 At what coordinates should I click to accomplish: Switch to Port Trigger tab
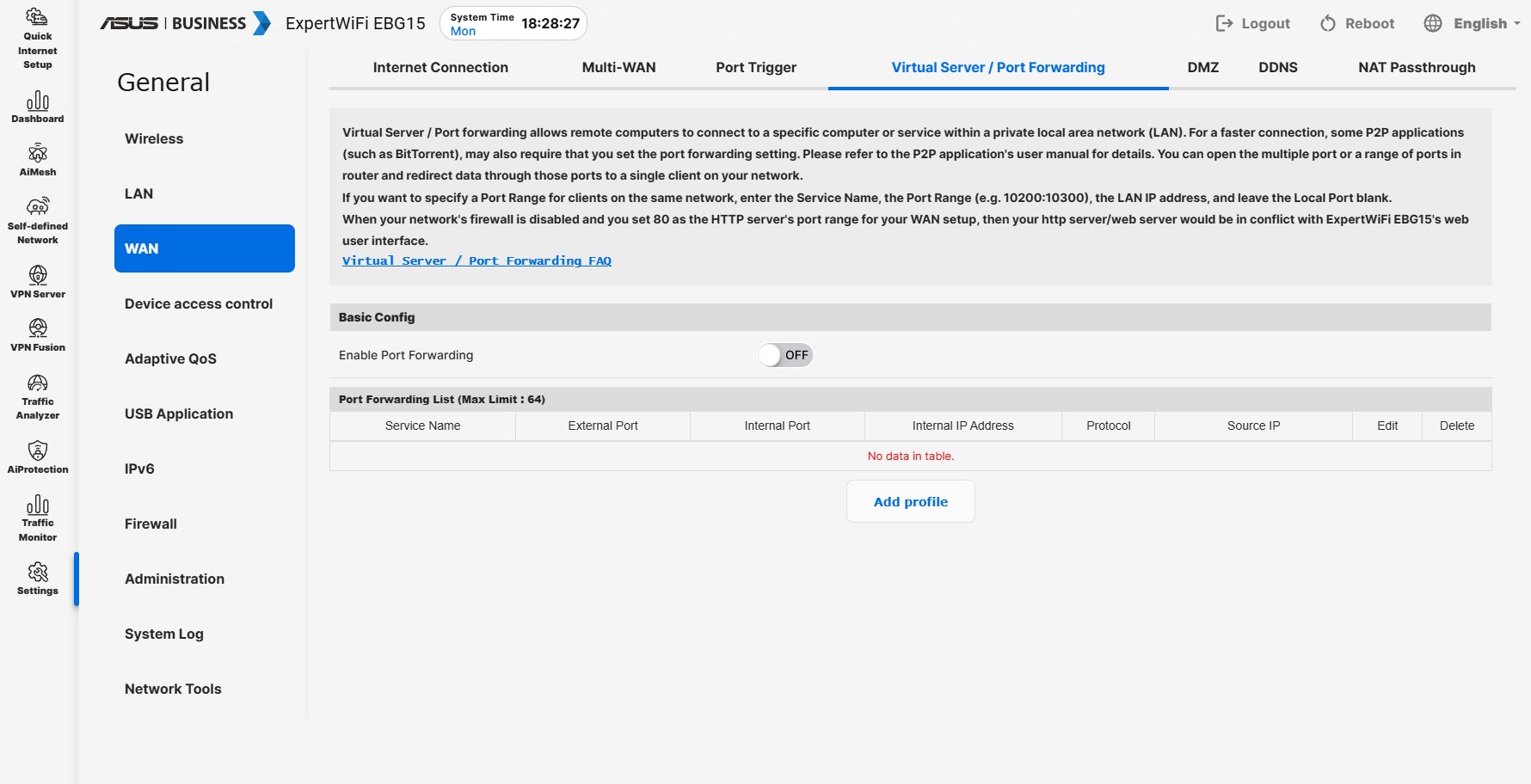tap(756, 67)
